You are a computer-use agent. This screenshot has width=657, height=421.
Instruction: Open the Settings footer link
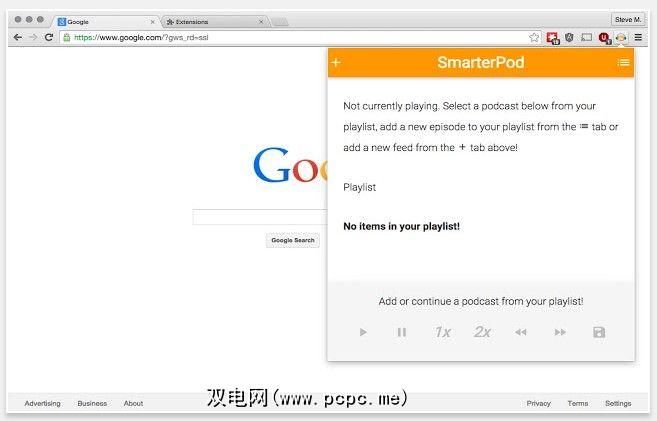pos(618,403)
